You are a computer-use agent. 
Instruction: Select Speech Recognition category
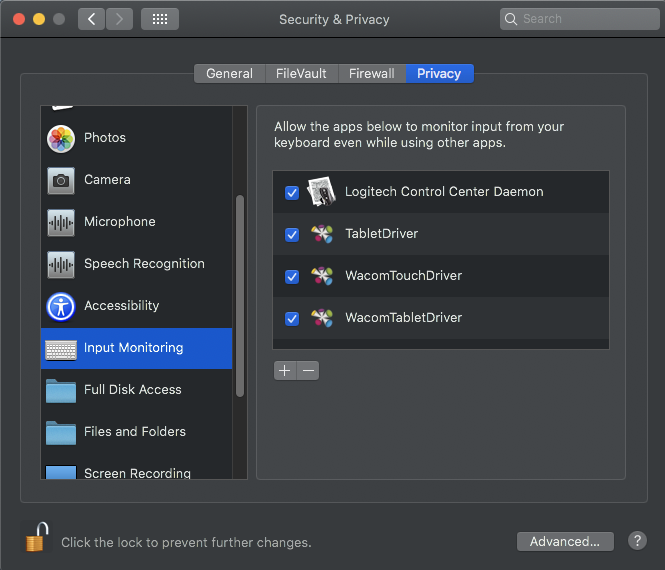[x=137, y=264]
